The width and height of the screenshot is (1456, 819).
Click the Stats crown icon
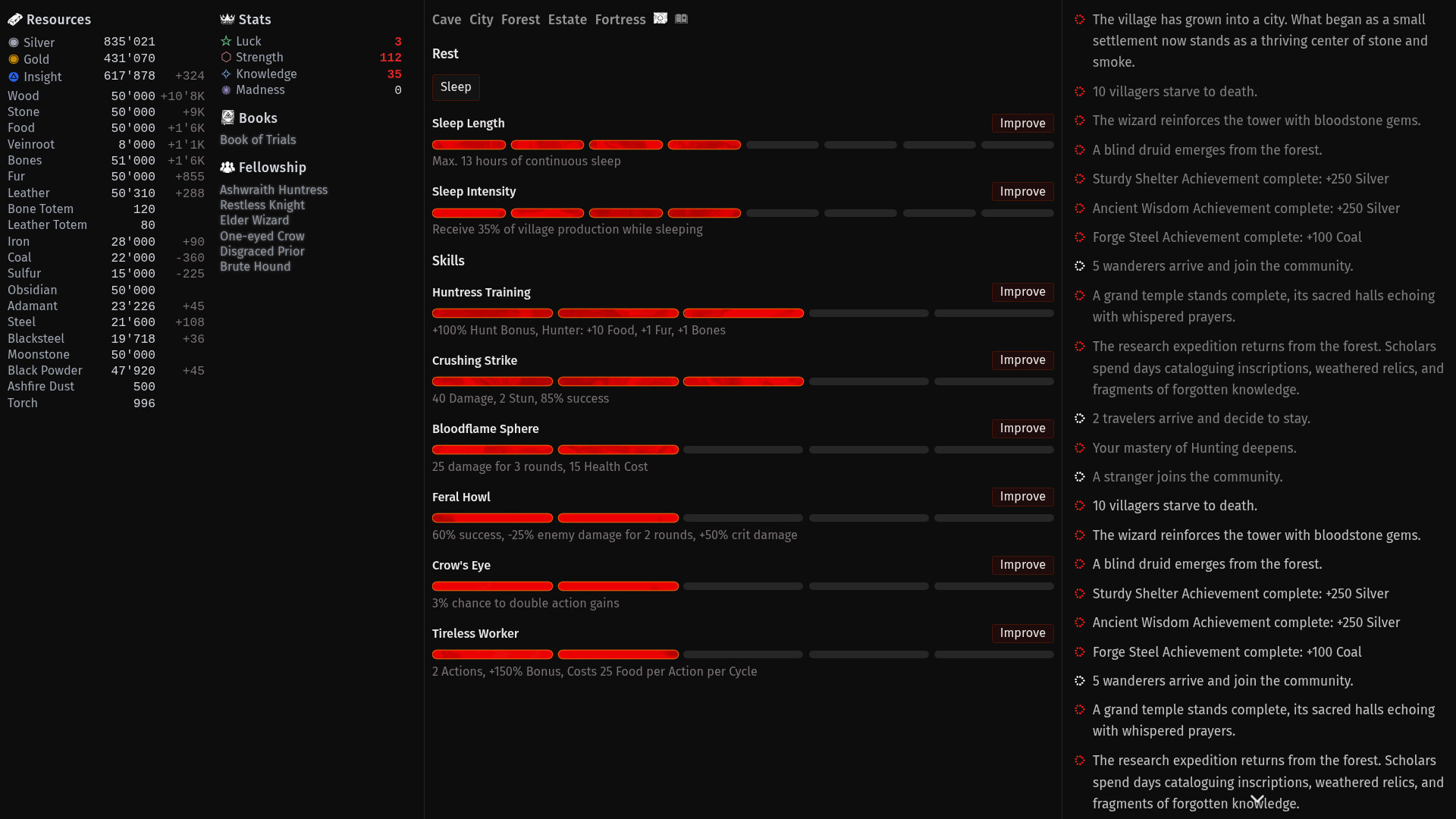[x=227, y=19]
